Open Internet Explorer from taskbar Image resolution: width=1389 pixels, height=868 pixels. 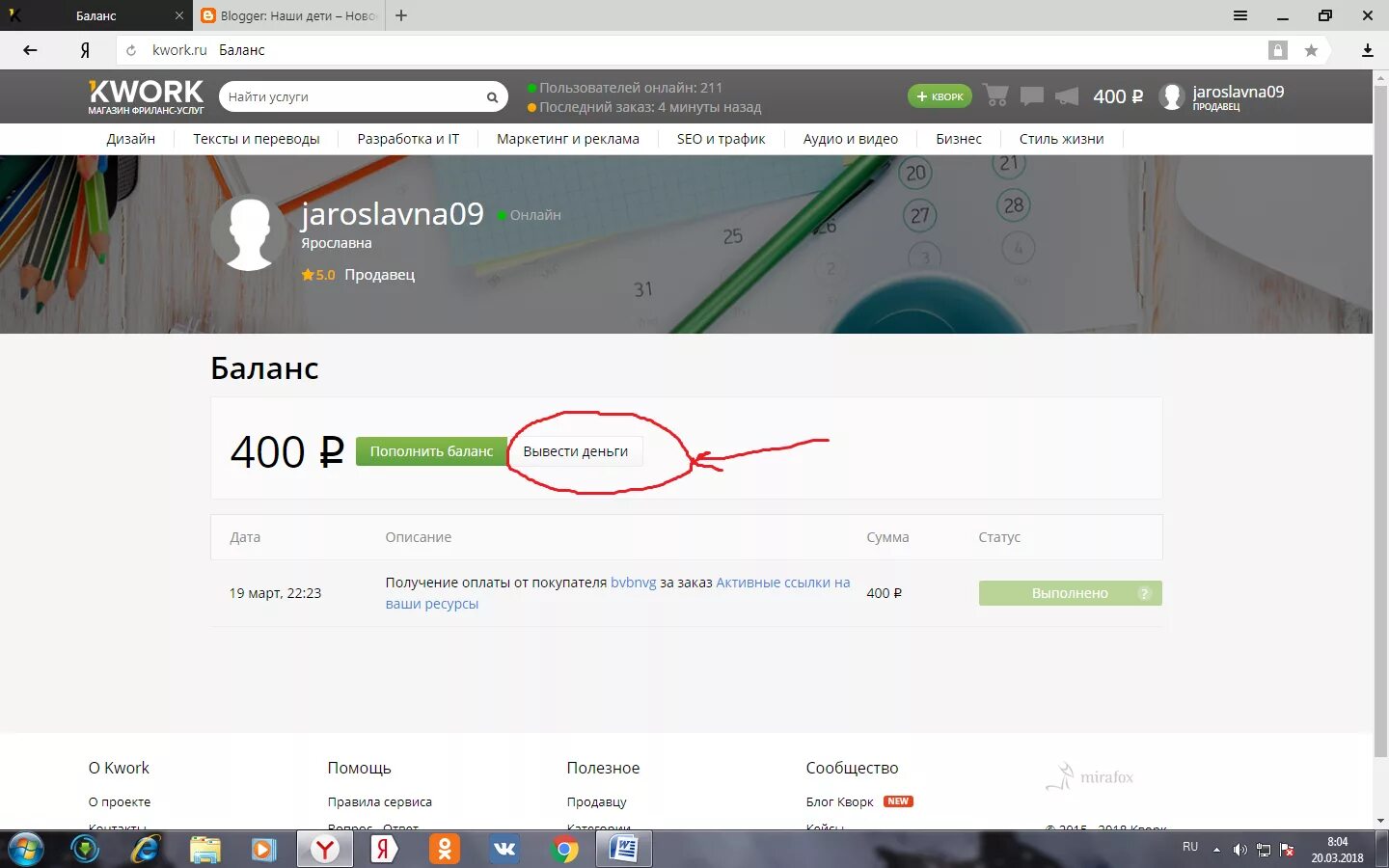[x=146, y=850]
